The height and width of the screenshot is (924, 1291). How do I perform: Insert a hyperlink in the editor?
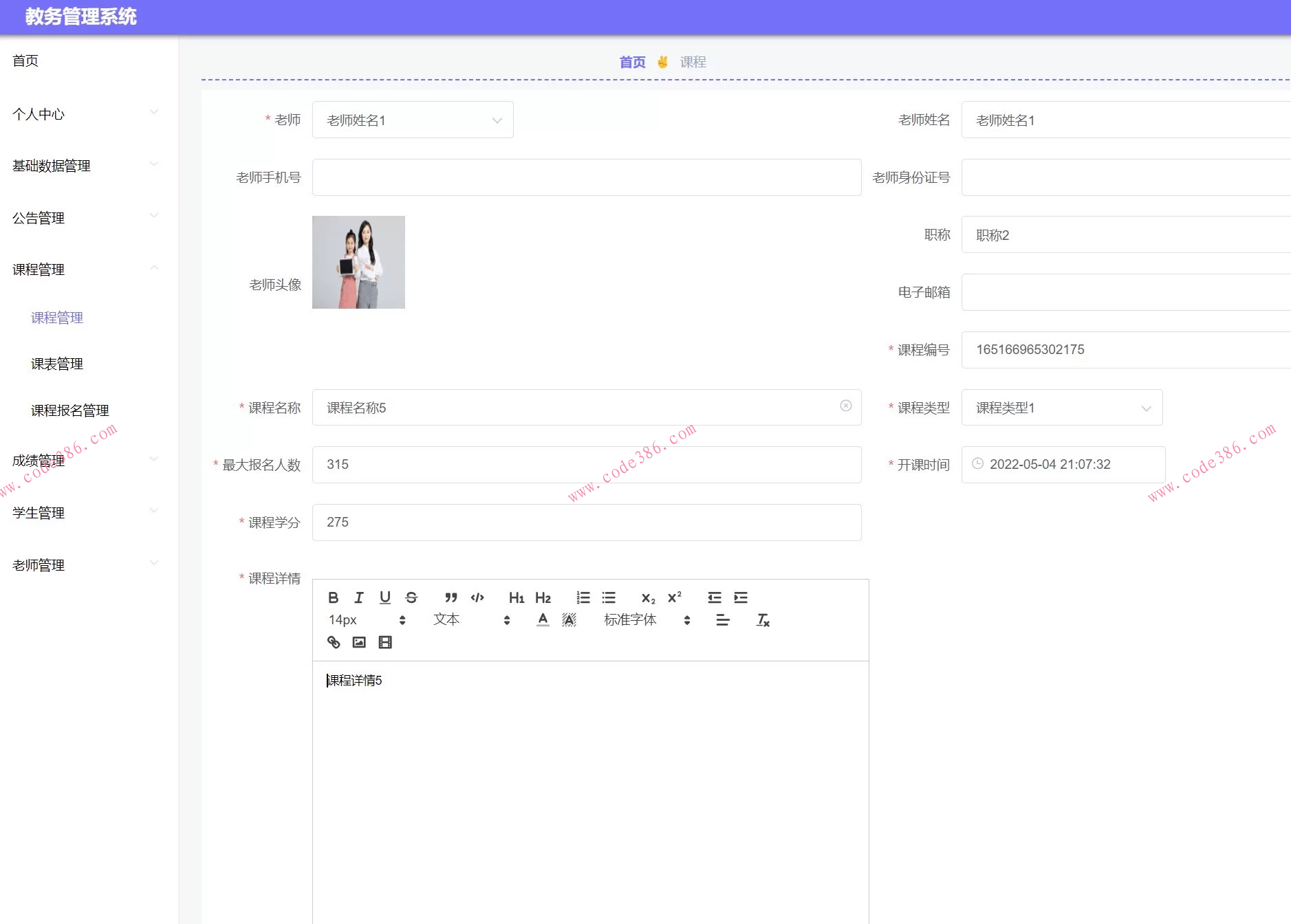point(335,642)
